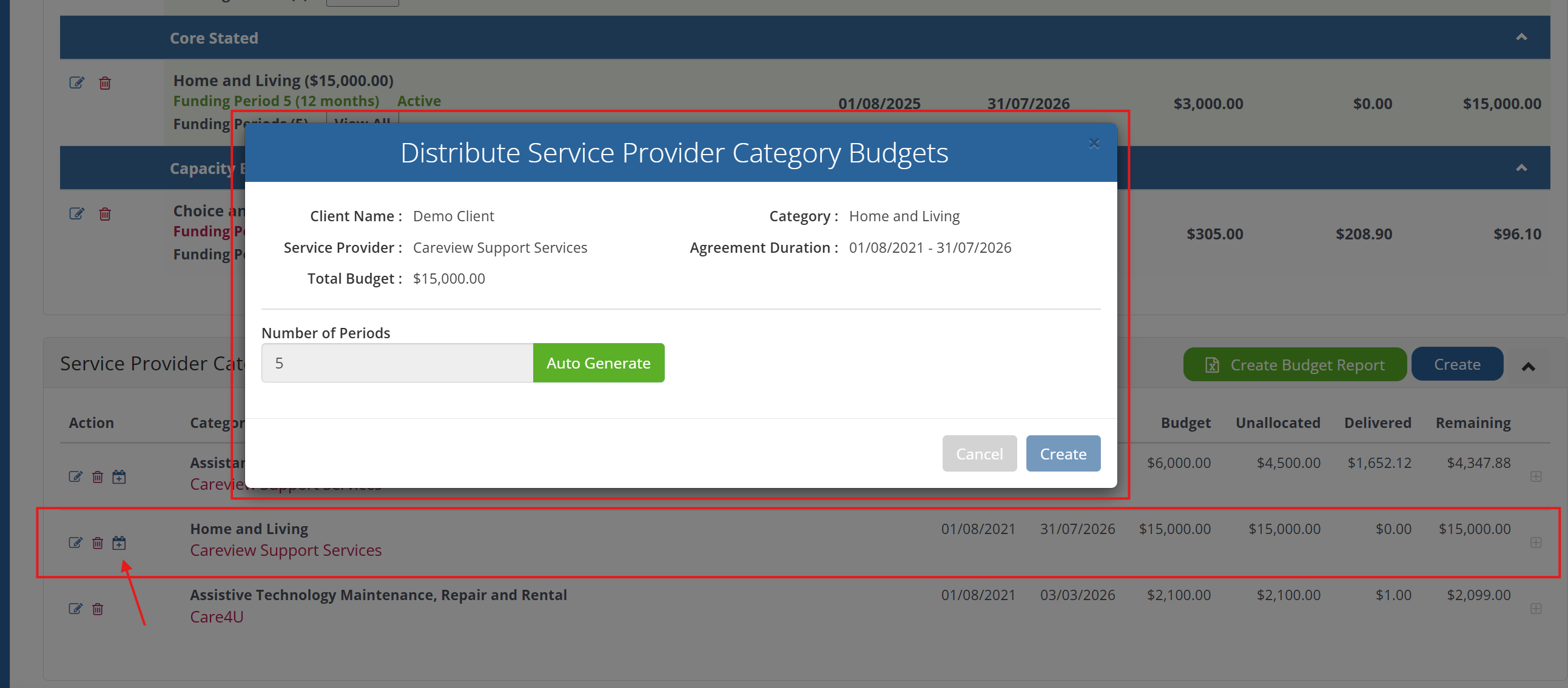This screenshot has height=688, width=1568.
Task: Click Create in the distribute budgets dialog
Action: (1063, 453)
